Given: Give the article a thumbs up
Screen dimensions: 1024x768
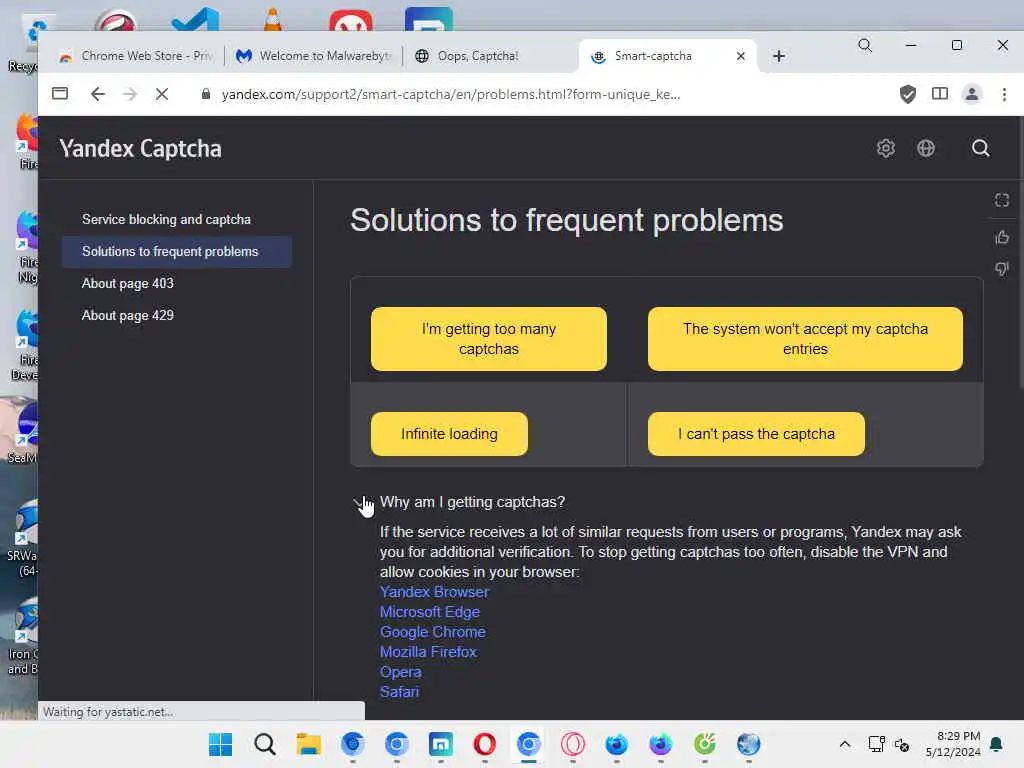Looking at the screenshot, I should click(1002, 237).
